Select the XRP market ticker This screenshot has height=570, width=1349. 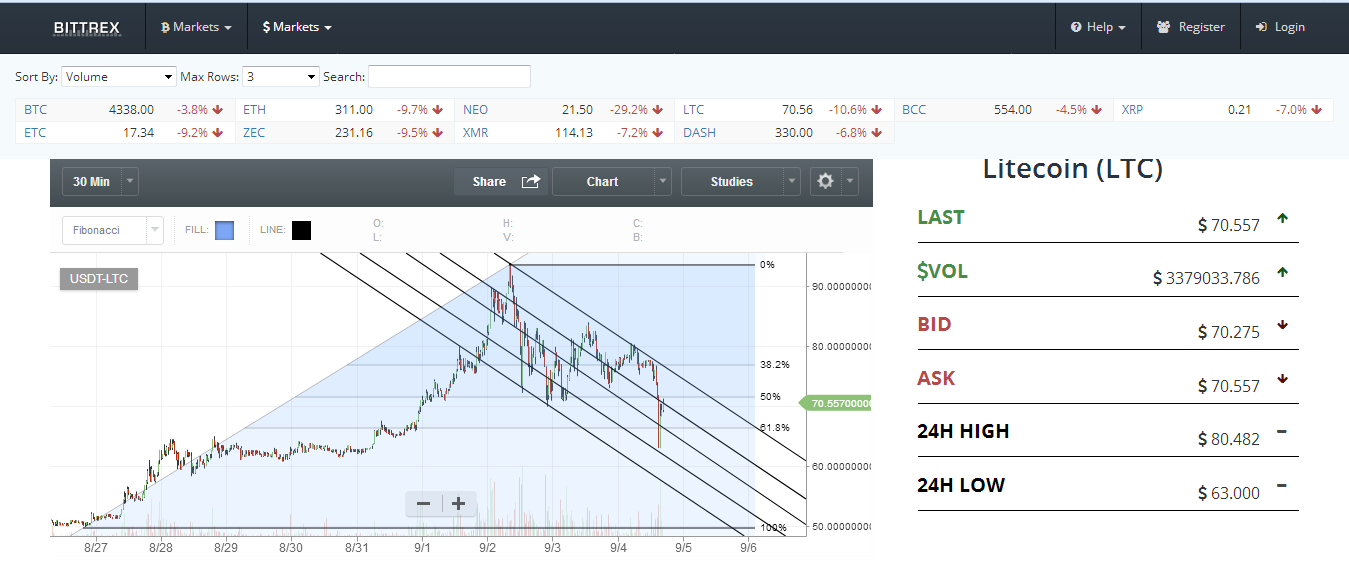tap(1223, 110)
